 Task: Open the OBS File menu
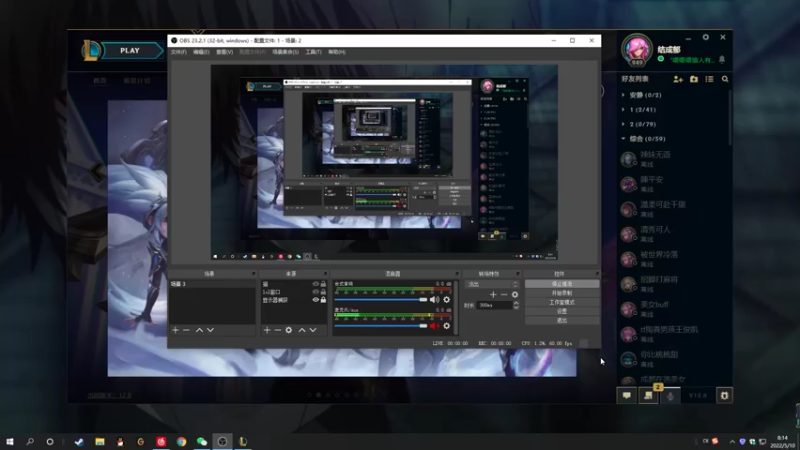pyautogui.click(x=179, y=52)
